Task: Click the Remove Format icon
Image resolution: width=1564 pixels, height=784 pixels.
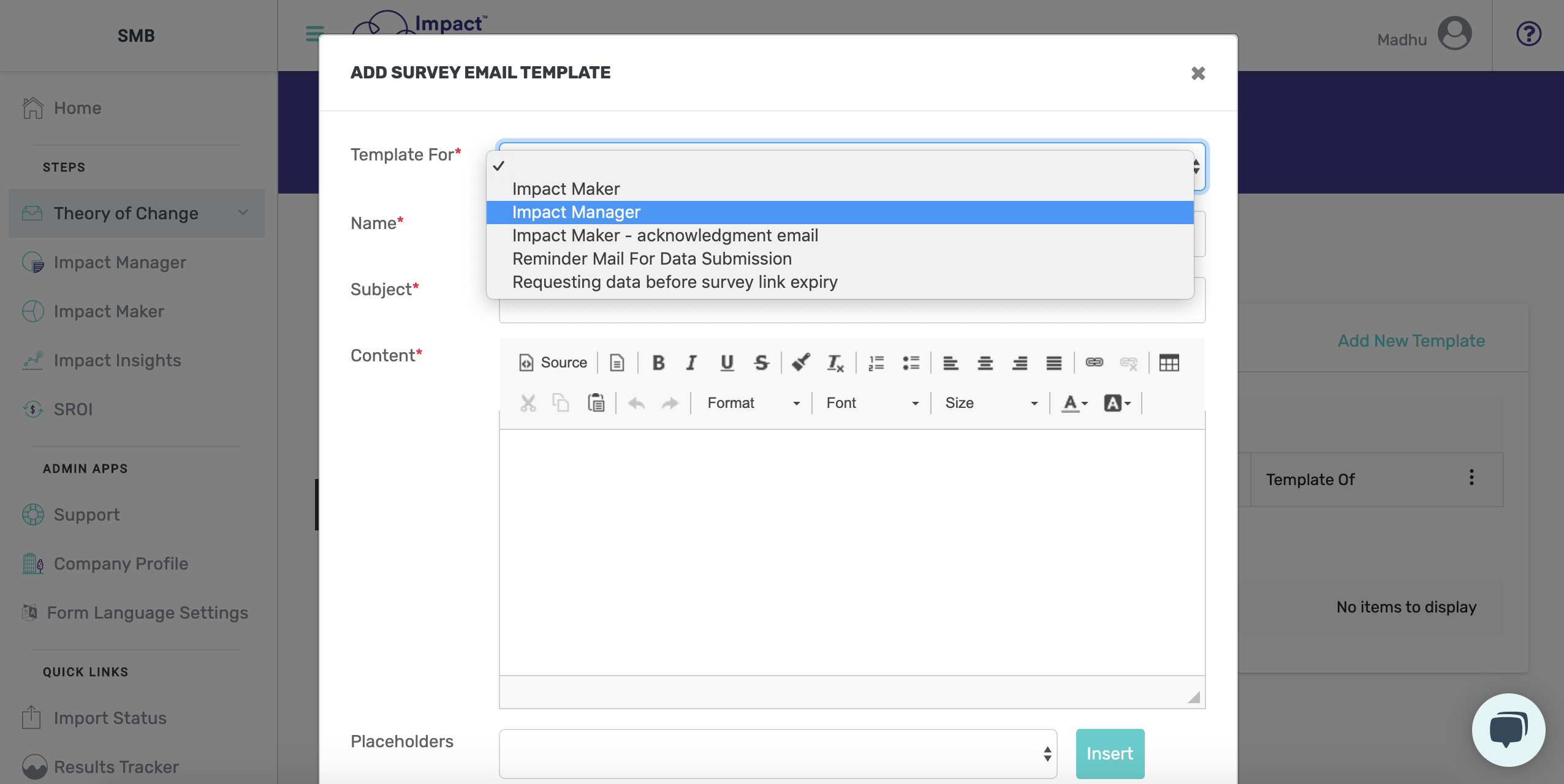Action: point(835,363)
